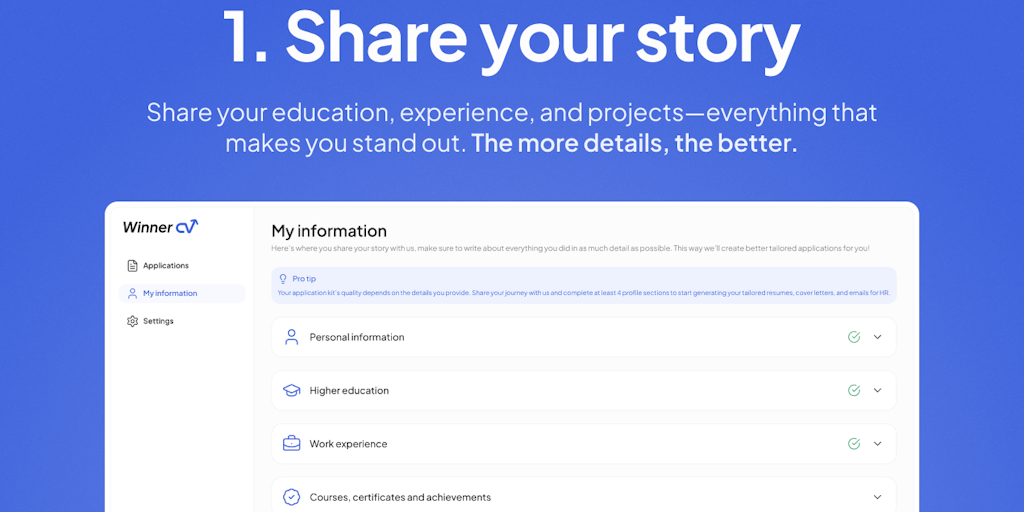Click Higher education completed checkmark
The height and width of the screenshot is (512, 1024).
pyautogui.click(x=854, y=390)
